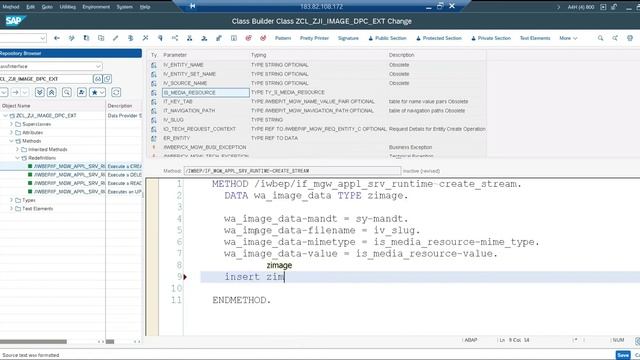Image resolution: width=640 pixels, height=360 pixels.
Task: Expand the Superclasses folder
Action: pos(11,124)
